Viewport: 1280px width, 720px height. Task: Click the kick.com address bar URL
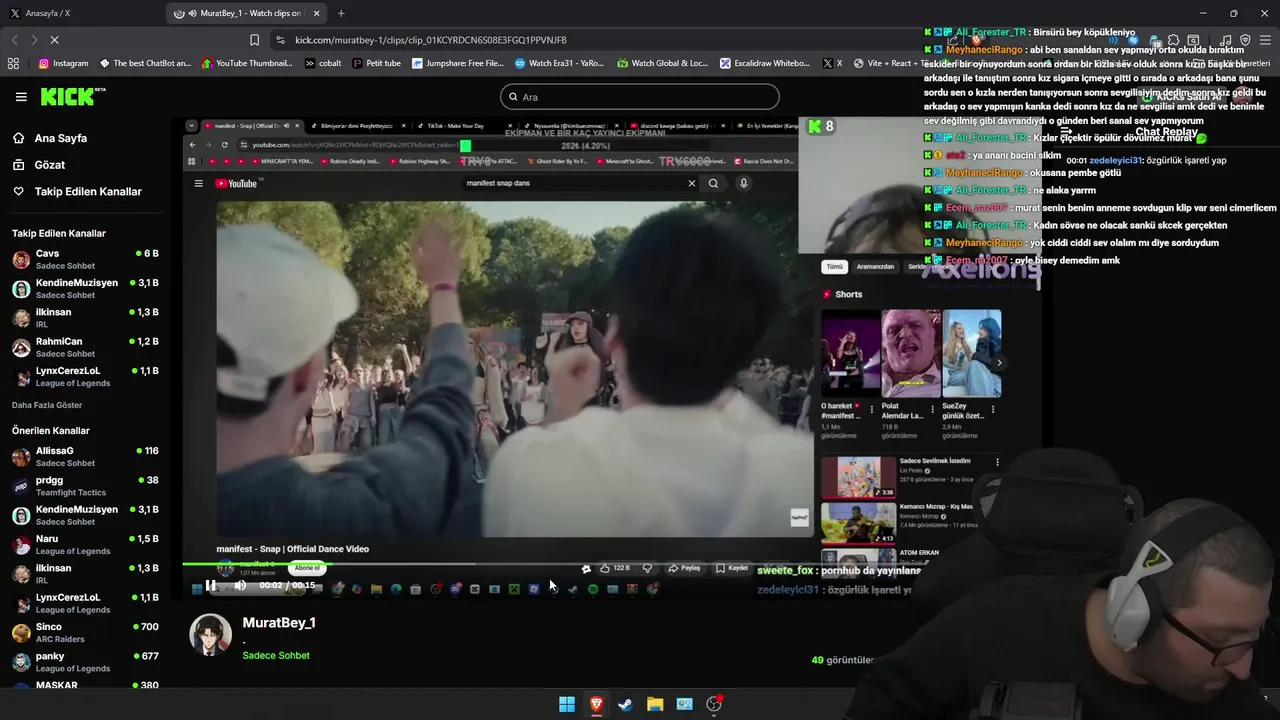pos(431,40)
